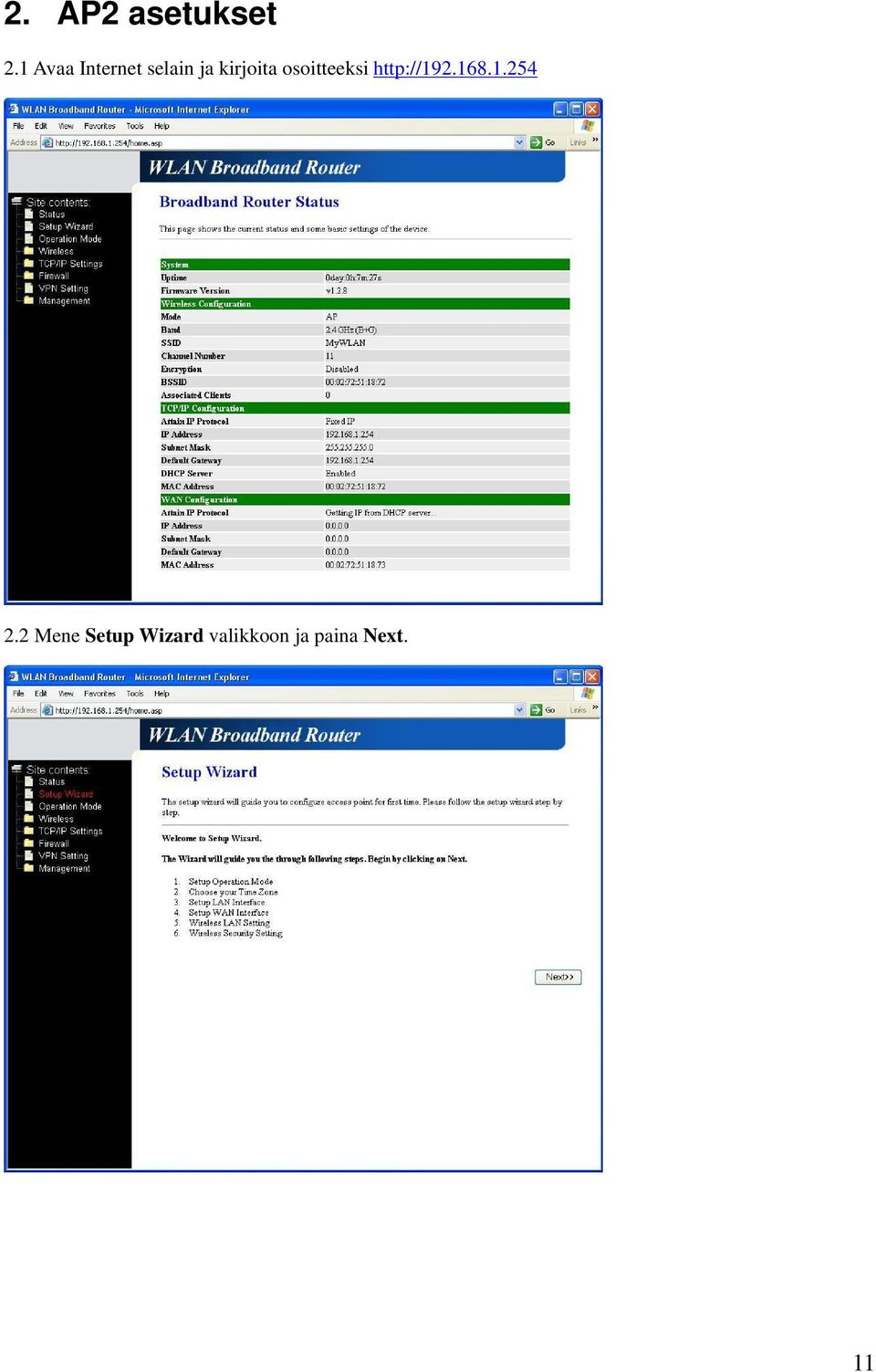Click the Encryption value "Disabled"
The width and height of the screenshot is (876, 1372).
coord(342,370)
